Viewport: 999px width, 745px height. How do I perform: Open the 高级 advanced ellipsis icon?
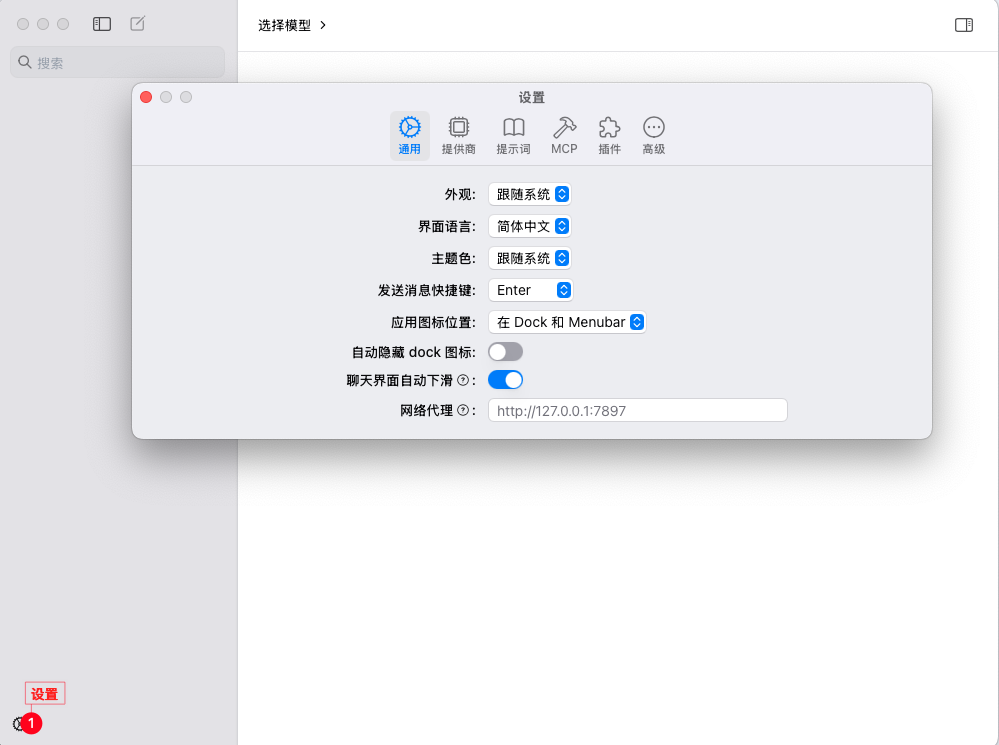pyautogui.click(x=653, y=128)
